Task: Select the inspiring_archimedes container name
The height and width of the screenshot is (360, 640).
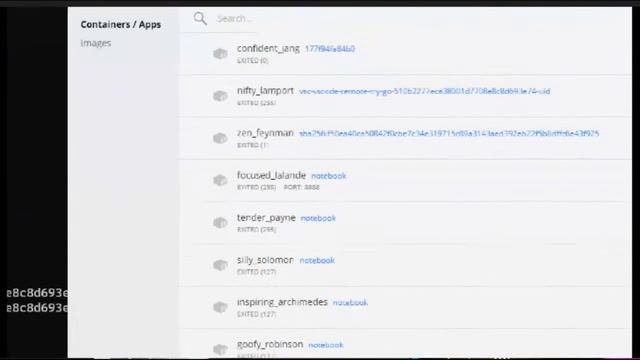Action: (282, 302)
